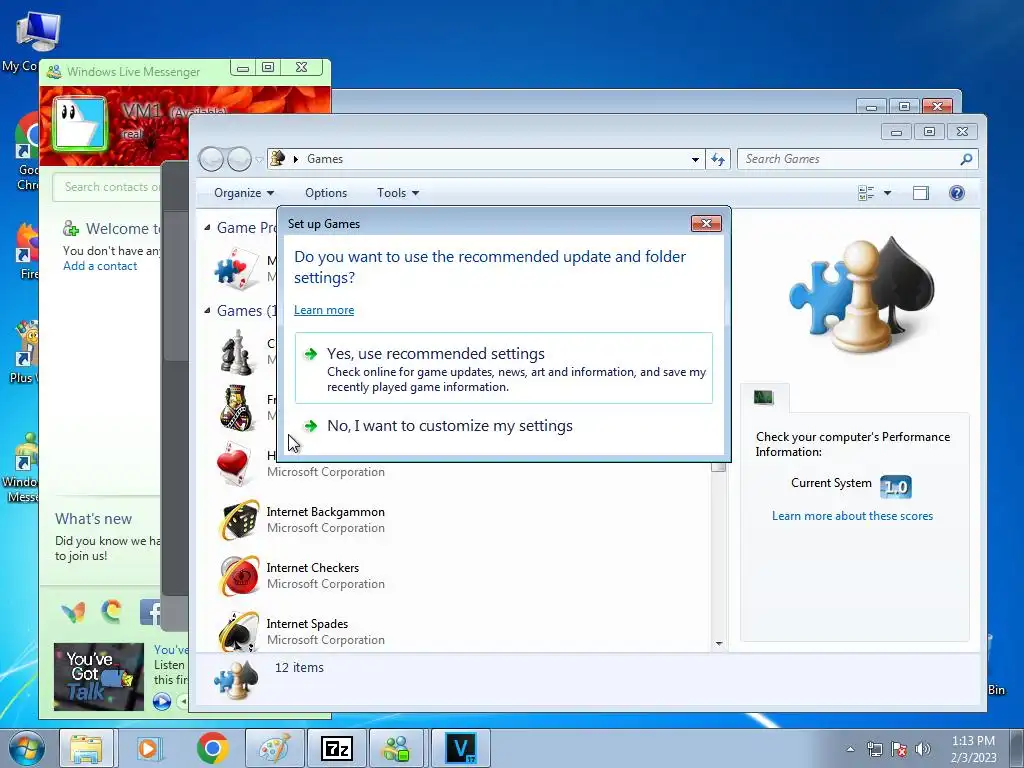Click the Back navigation button
This screenshot has height=768, width=1024.
211,159
